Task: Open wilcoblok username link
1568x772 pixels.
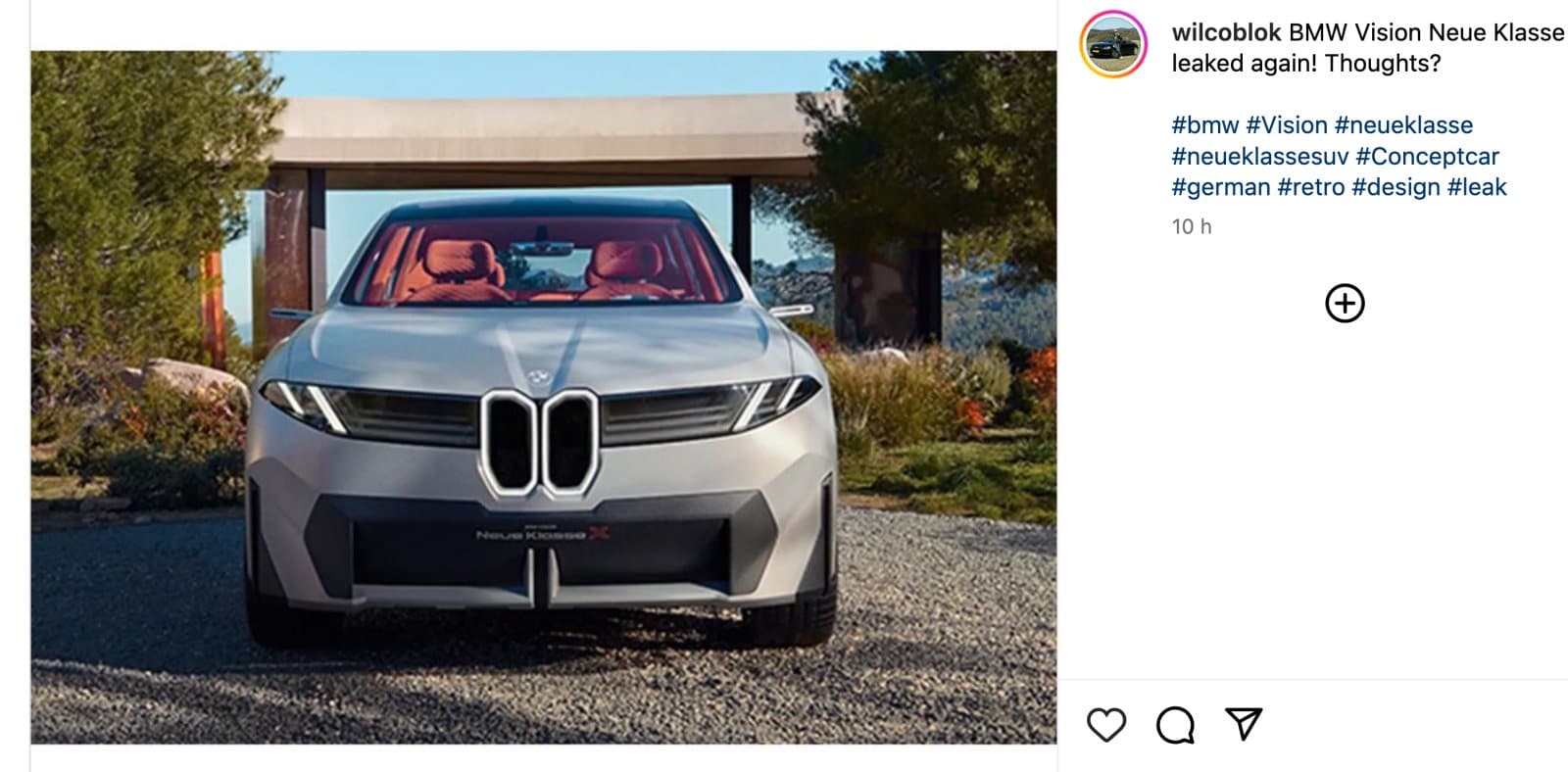Action: tap(1226, 32)
